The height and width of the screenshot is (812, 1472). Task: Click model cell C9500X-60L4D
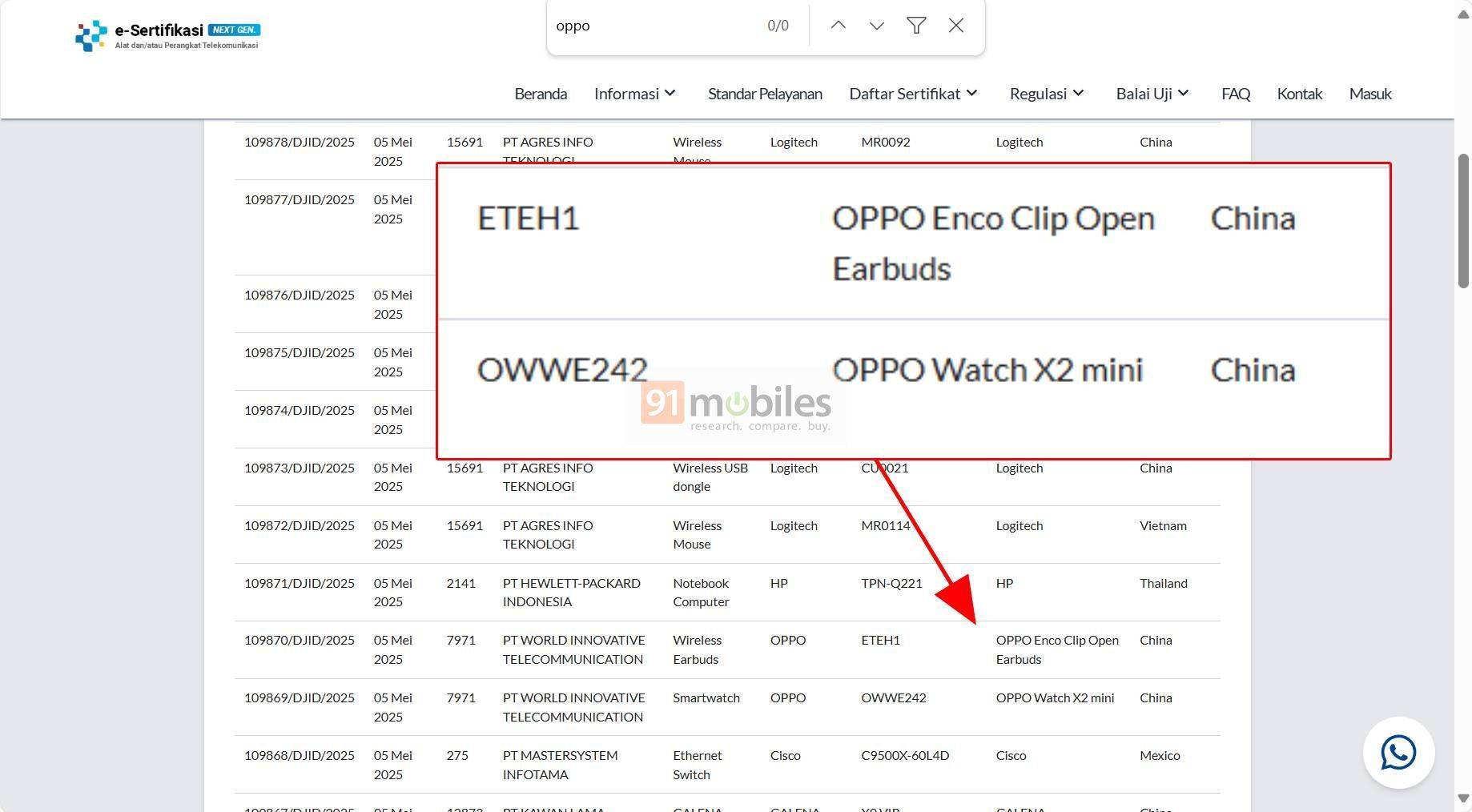pyautogui.click(x=905, y=756)
